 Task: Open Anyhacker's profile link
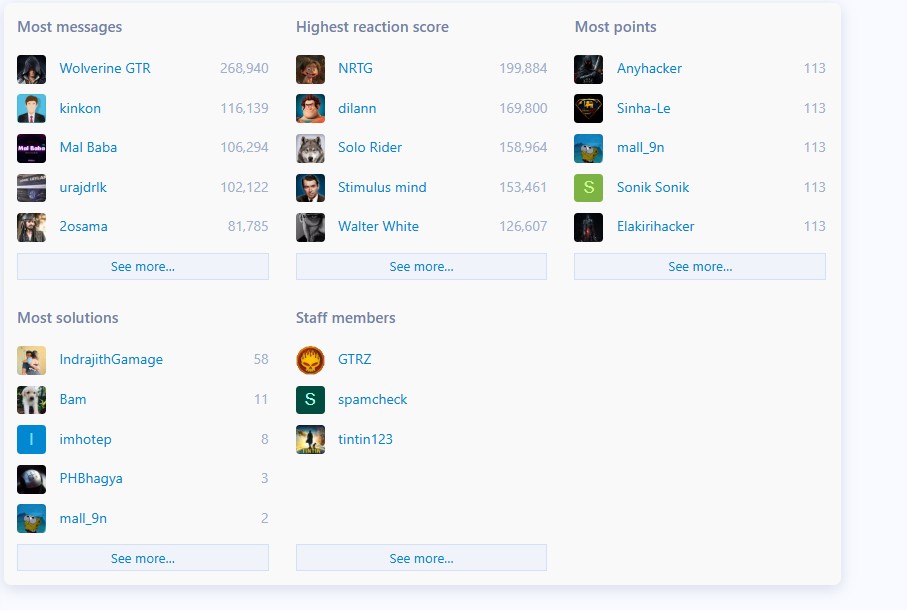click(649, 68)
